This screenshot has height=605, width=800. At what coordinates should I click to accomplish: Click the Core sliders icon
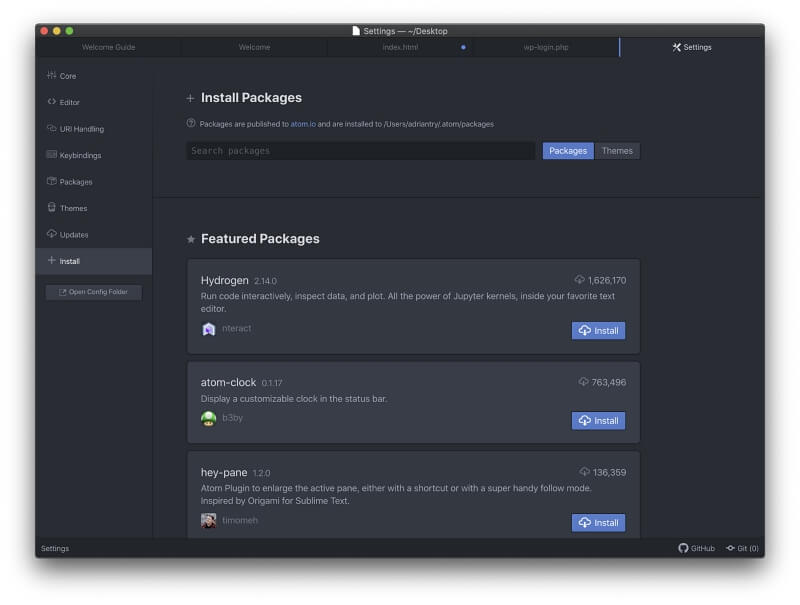pyautogui.click(x=52, y=75)
